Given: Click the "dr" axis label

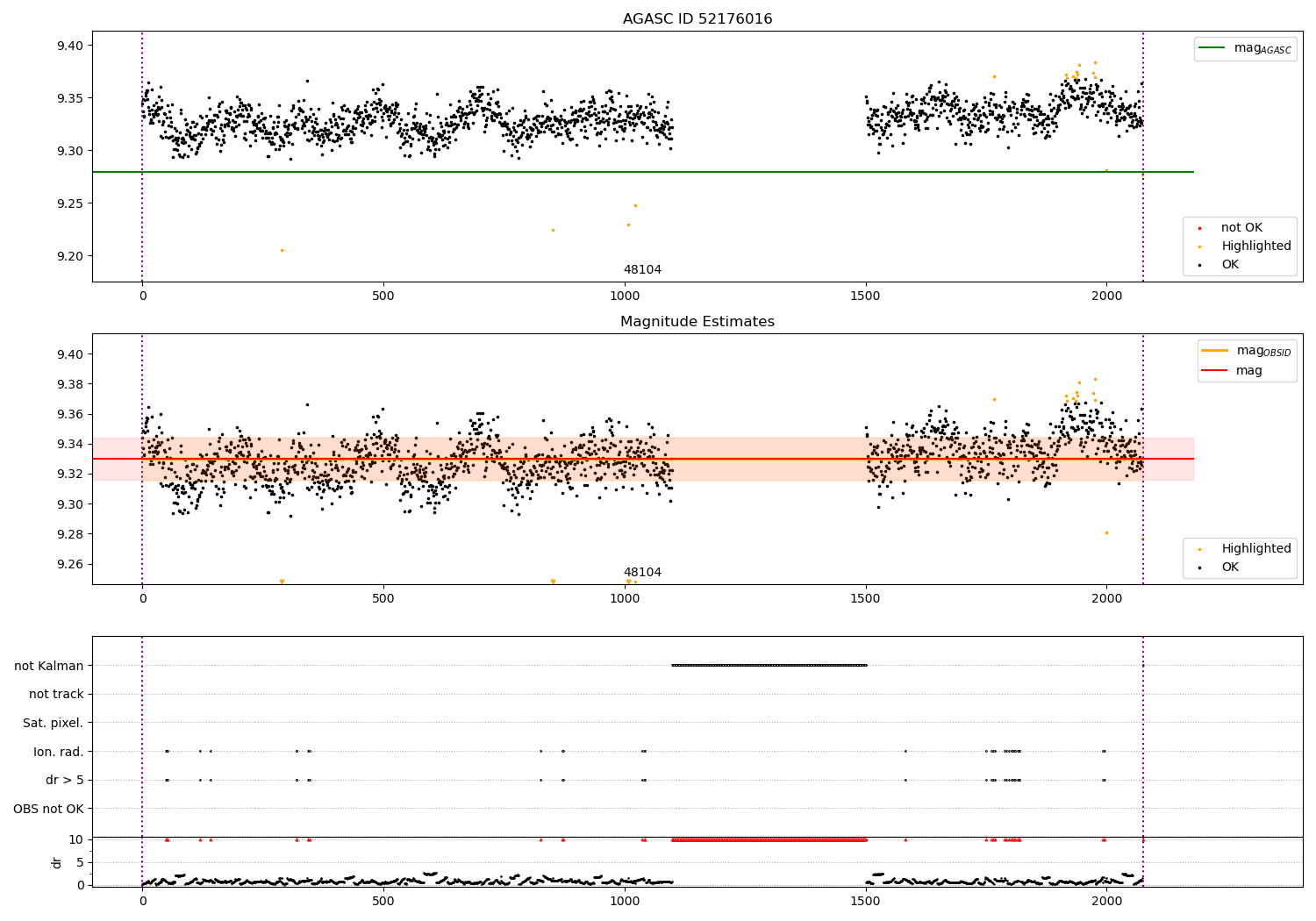Looking at the screenshot, I should pos(56,862).
